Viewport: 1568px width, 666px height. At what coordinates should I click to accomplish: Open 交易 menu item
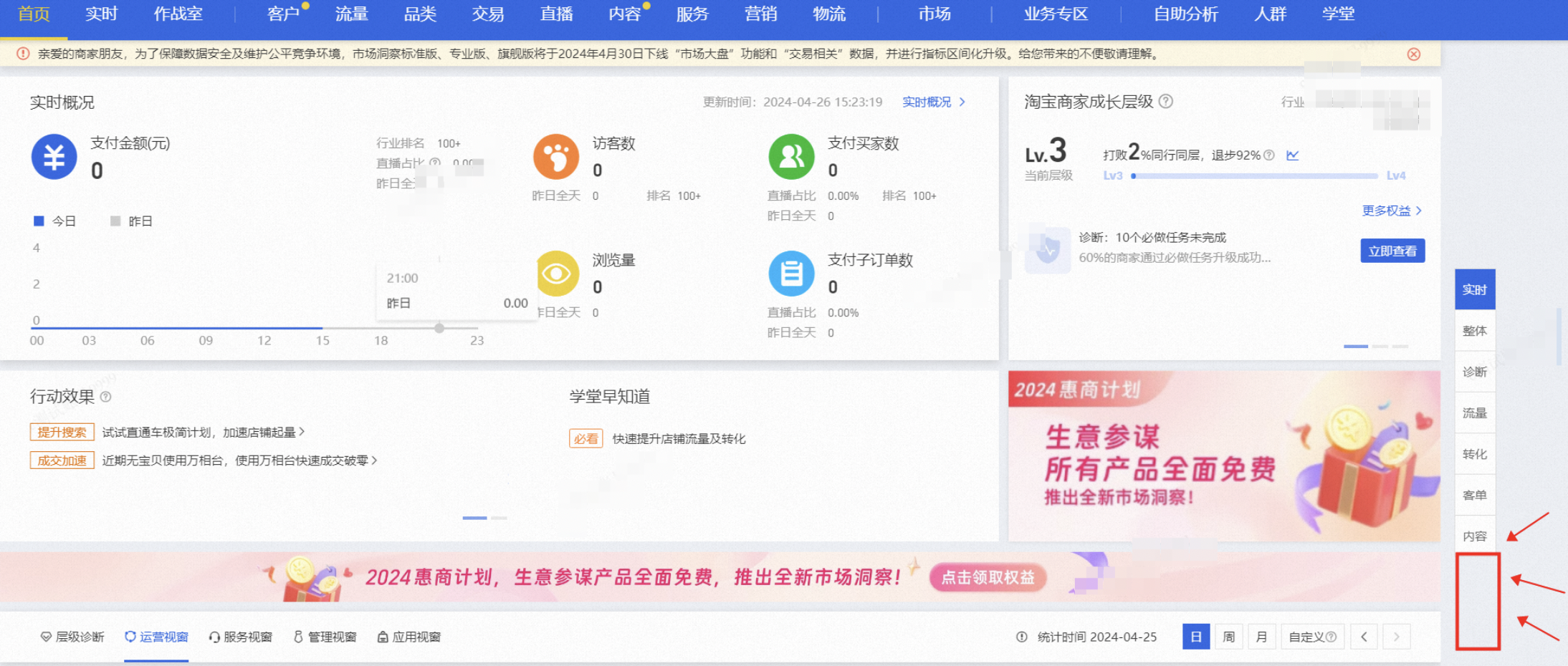[488, 14]
